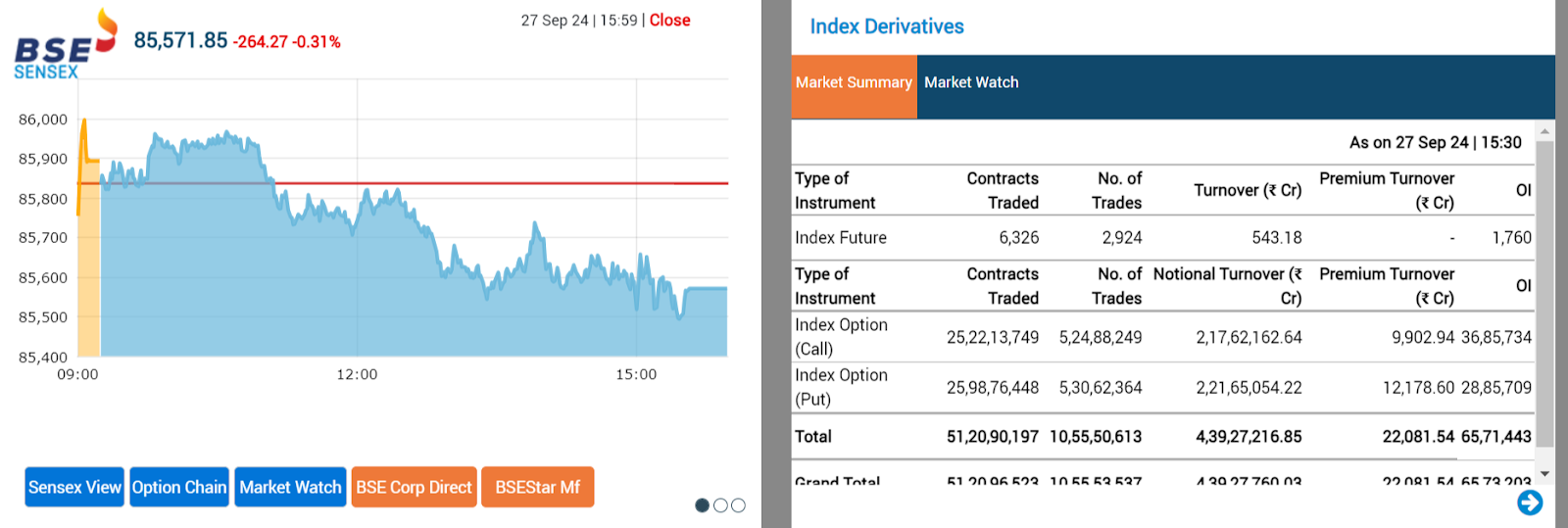Switch to the Market Summary tab
1568x528 pixels.
coord(854,83)
